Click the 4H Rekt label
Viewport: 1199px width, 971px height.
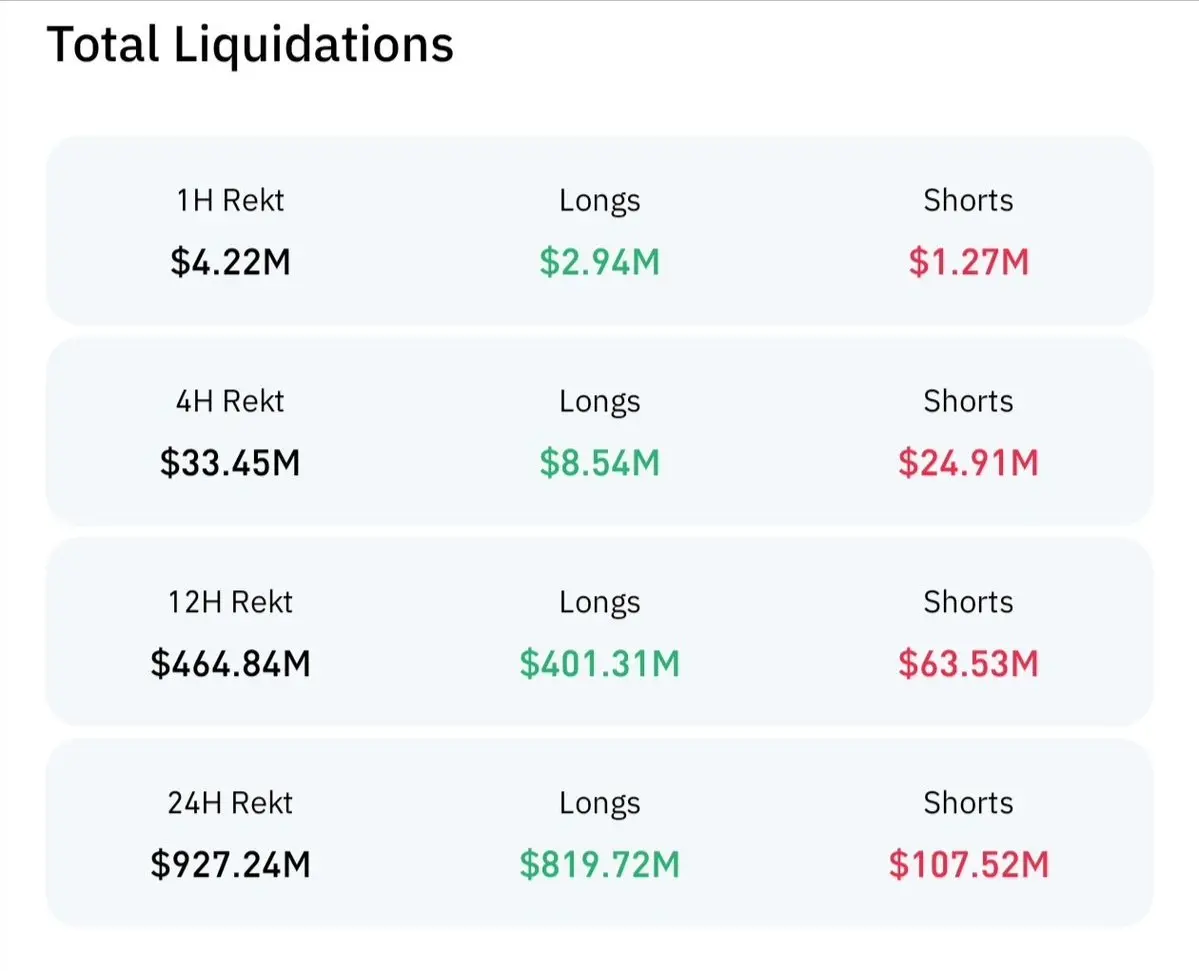click(230, 402)
